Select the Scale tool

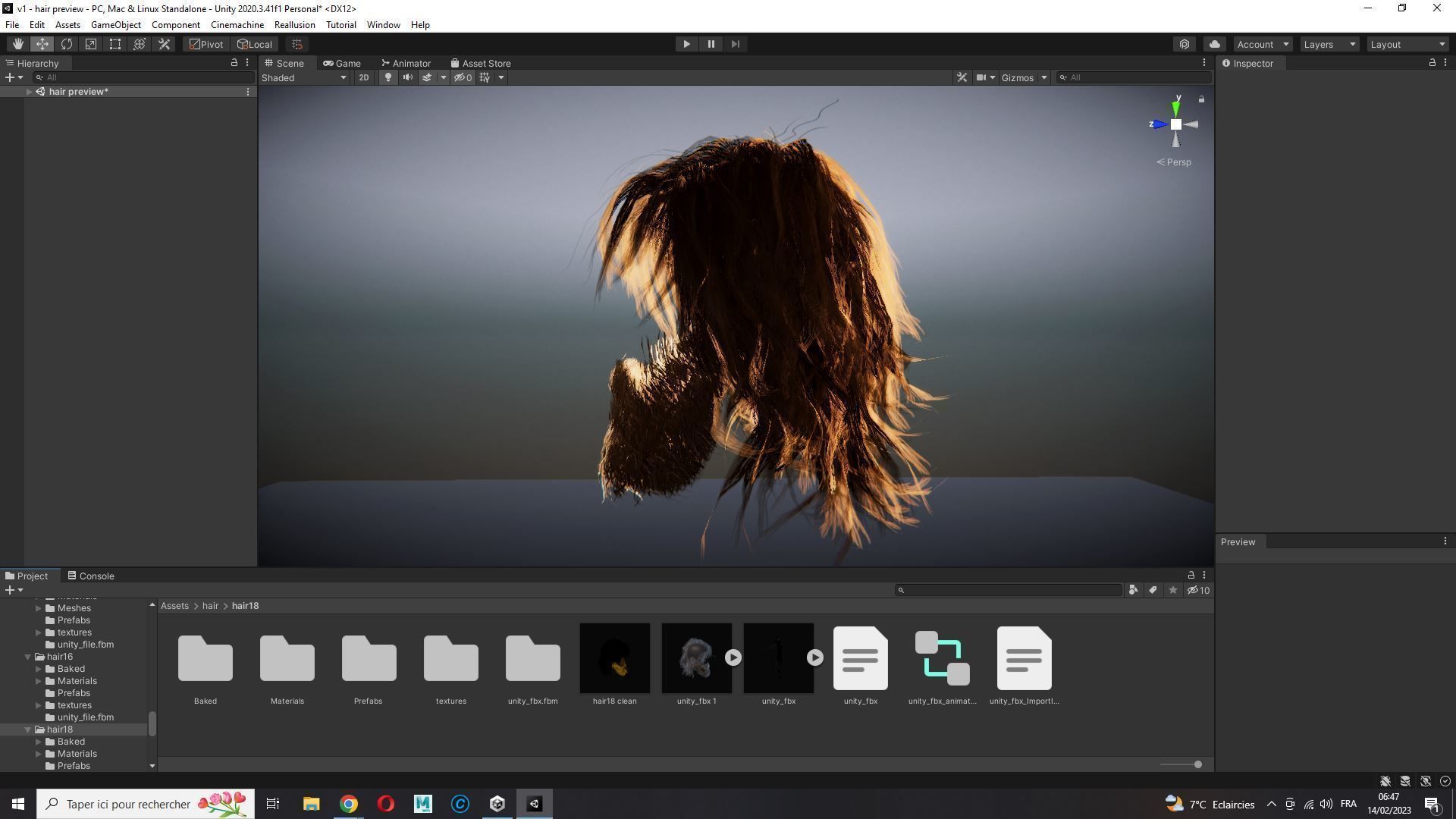(x=91, y=44)
